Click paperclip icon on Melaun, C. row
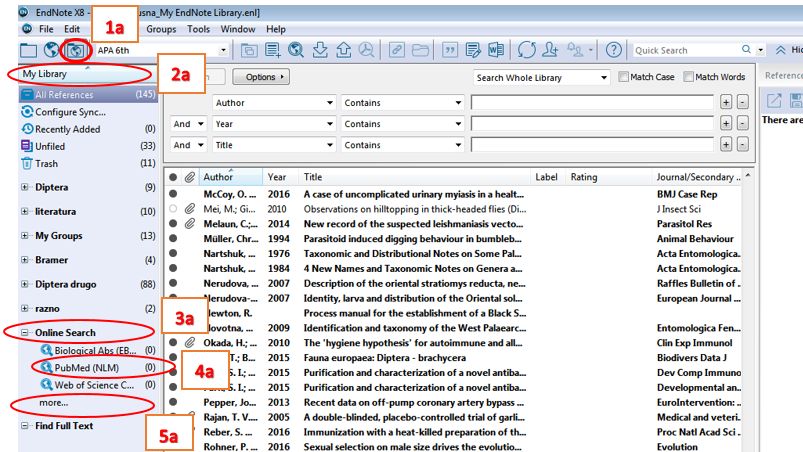803x452 pixels. coord(189,224)
